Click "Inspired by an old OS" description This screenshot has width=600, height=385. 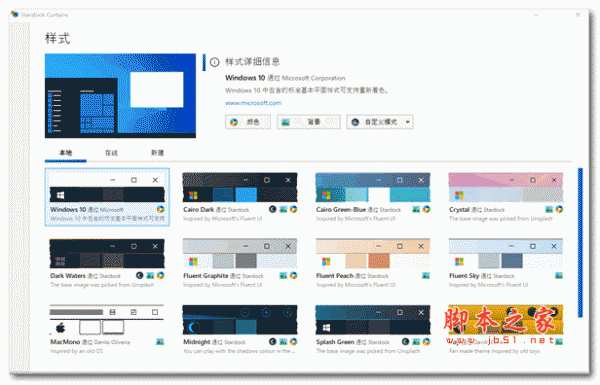pos(77,351)
